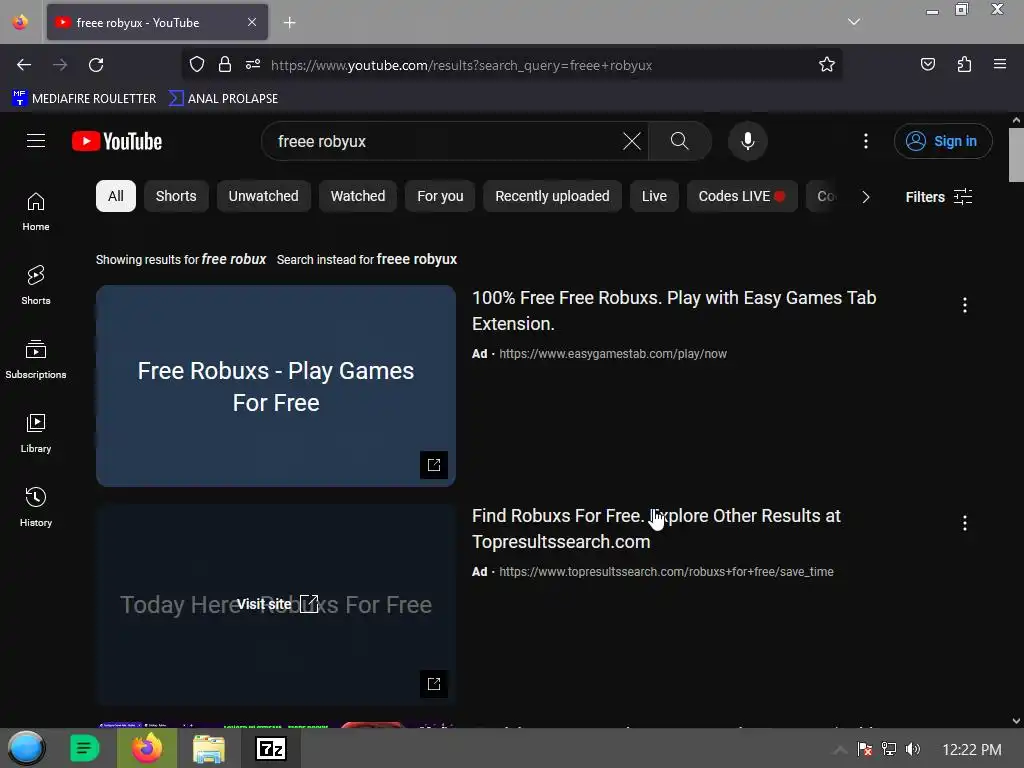Screen dimensions: 1024x768
Task: Click Visit site on second ad thumbnail
Action: coord(277,604)
